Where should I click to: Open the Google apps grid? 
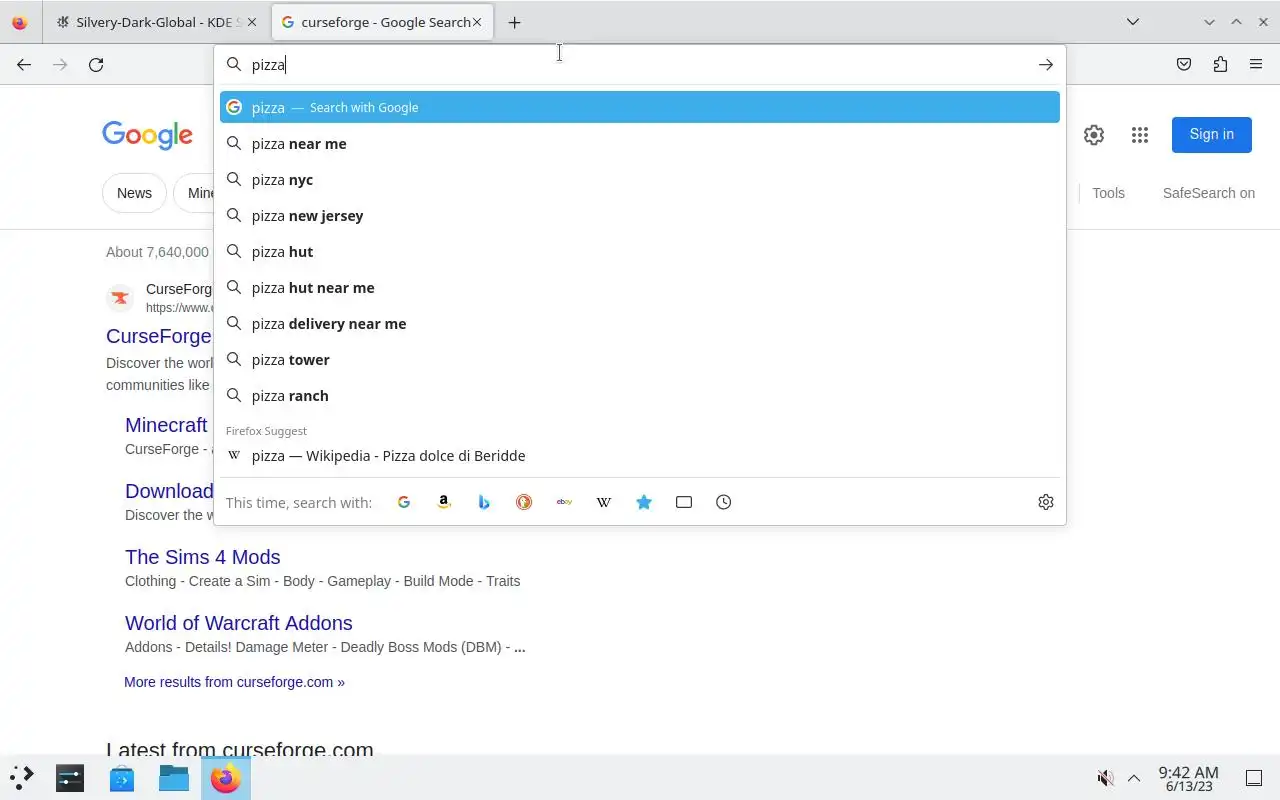pyautogui.click(x=1140, y=135)
